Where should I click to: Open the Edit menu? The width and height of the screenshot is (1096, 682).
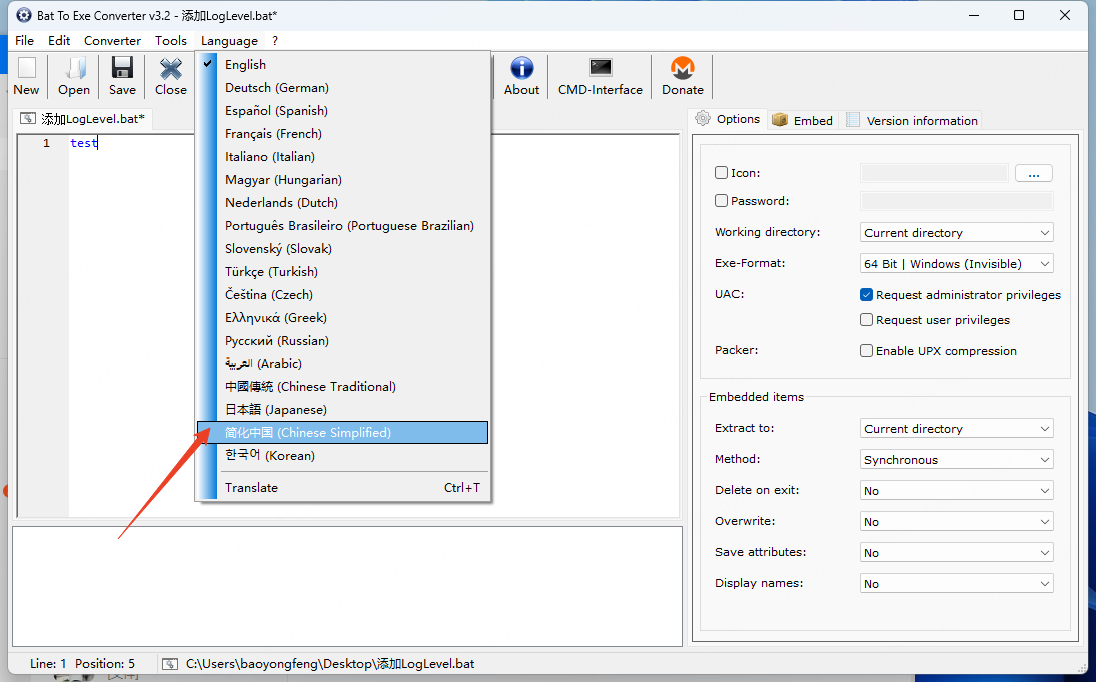tap(59, 41)
